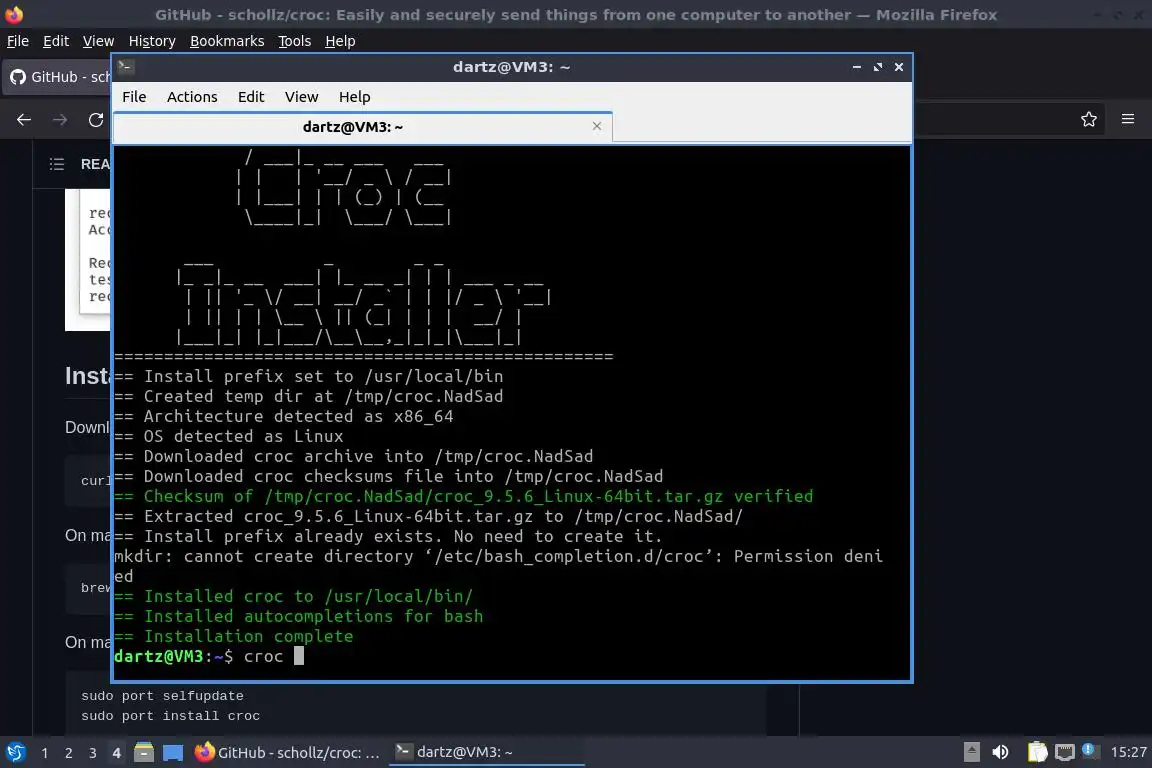Go forward in Firefox
Viewport: 1152px width, 768px height.
pyautogui.click(x=60, y=120)
